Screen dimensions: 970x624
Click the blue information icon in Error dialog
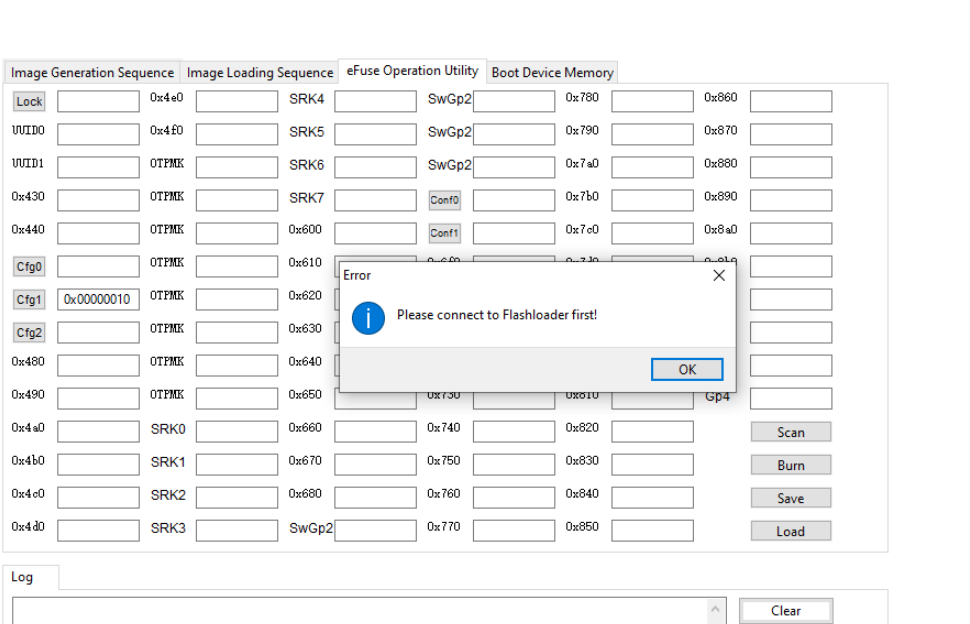pos(368,318)
